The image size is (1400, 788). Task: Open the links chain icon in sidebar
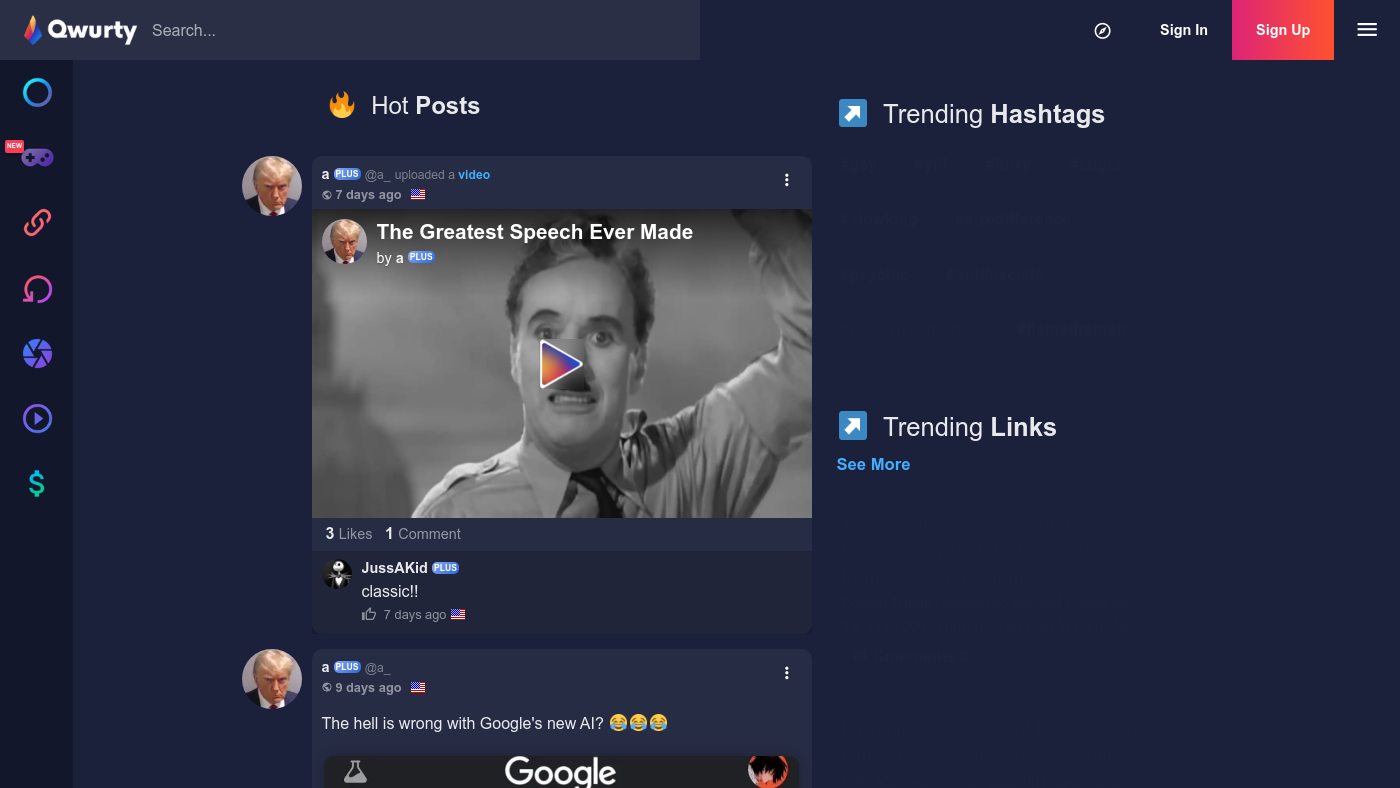click(x=37, y=223)
